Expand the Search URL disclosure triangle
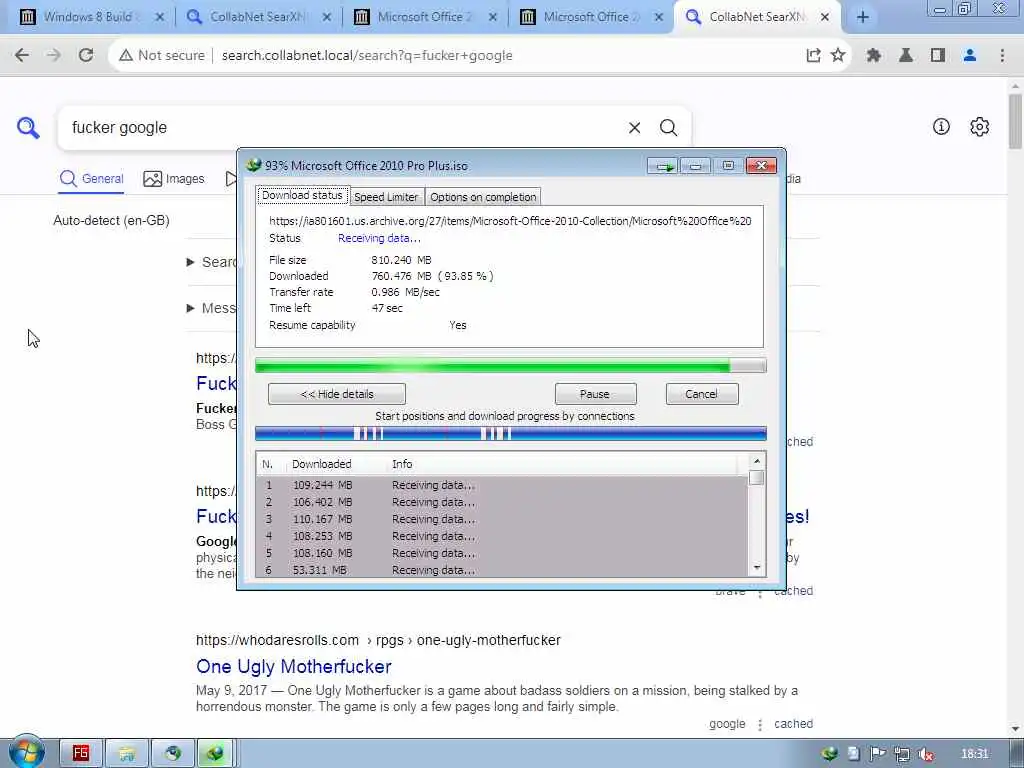The height and width of the screenshot is (768, 1024). pos(191,262)
